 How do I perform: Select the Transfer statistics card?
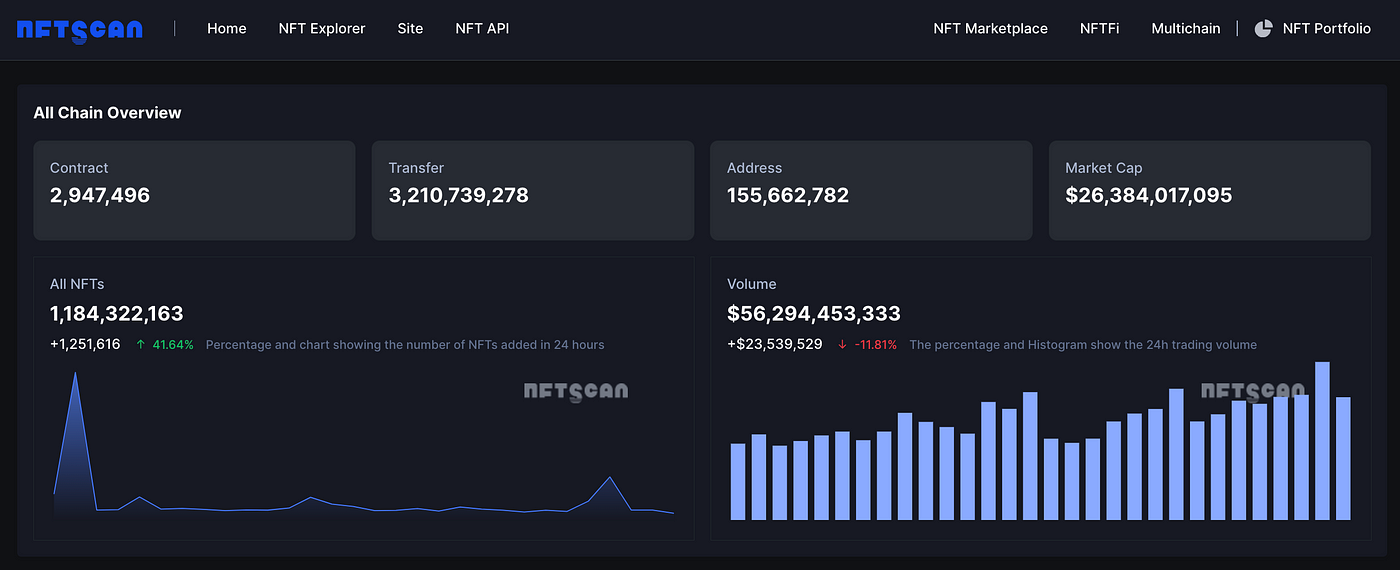pyautogui.click(x=532, y=190)
